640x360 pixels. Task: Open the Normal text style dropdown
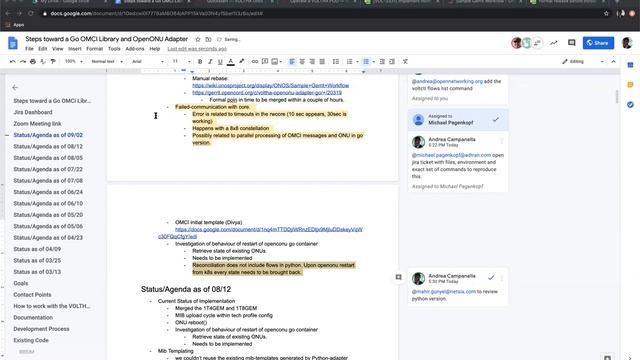click(107, 62)
